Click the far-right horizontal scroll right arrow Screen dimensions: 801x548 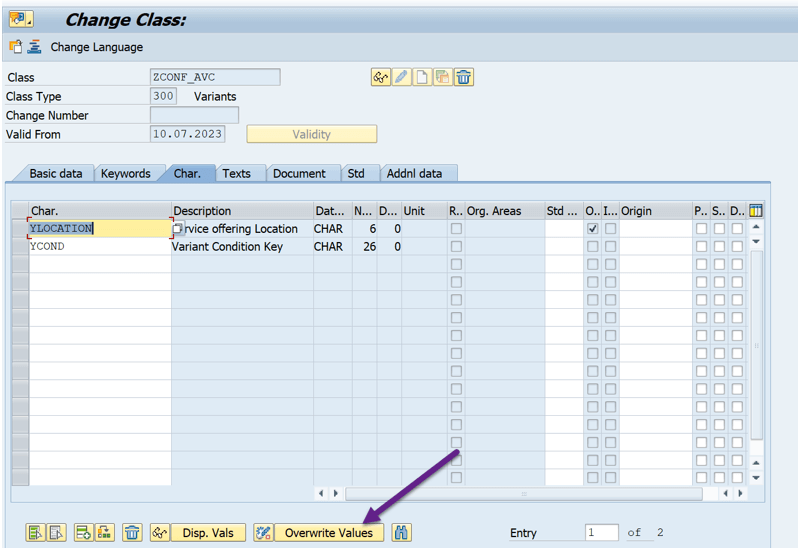click(740, 493)
